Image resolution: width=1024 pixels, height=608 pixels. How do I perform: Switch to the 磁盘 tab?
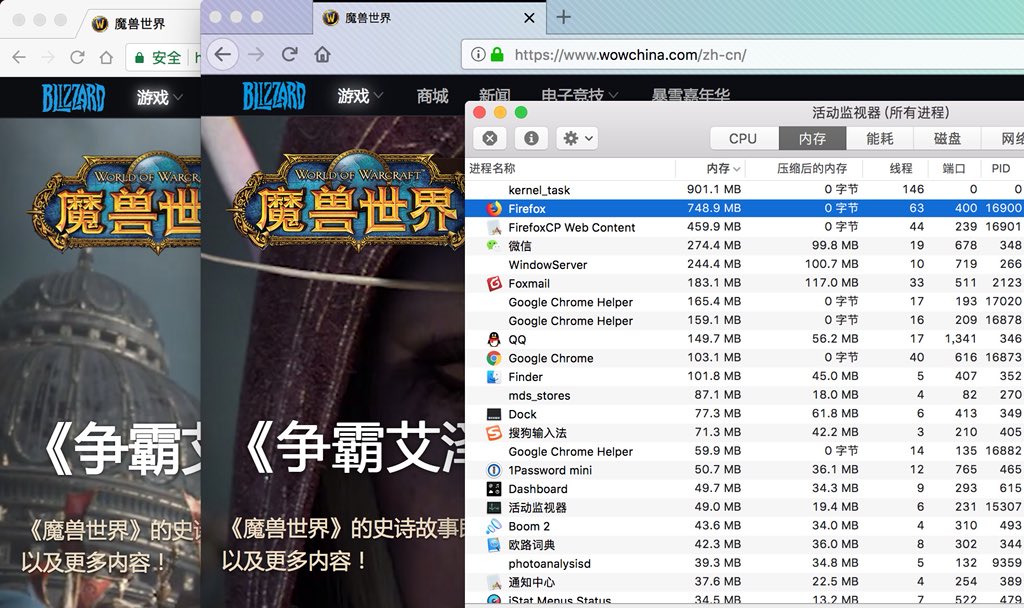click(x=948, y=138)
